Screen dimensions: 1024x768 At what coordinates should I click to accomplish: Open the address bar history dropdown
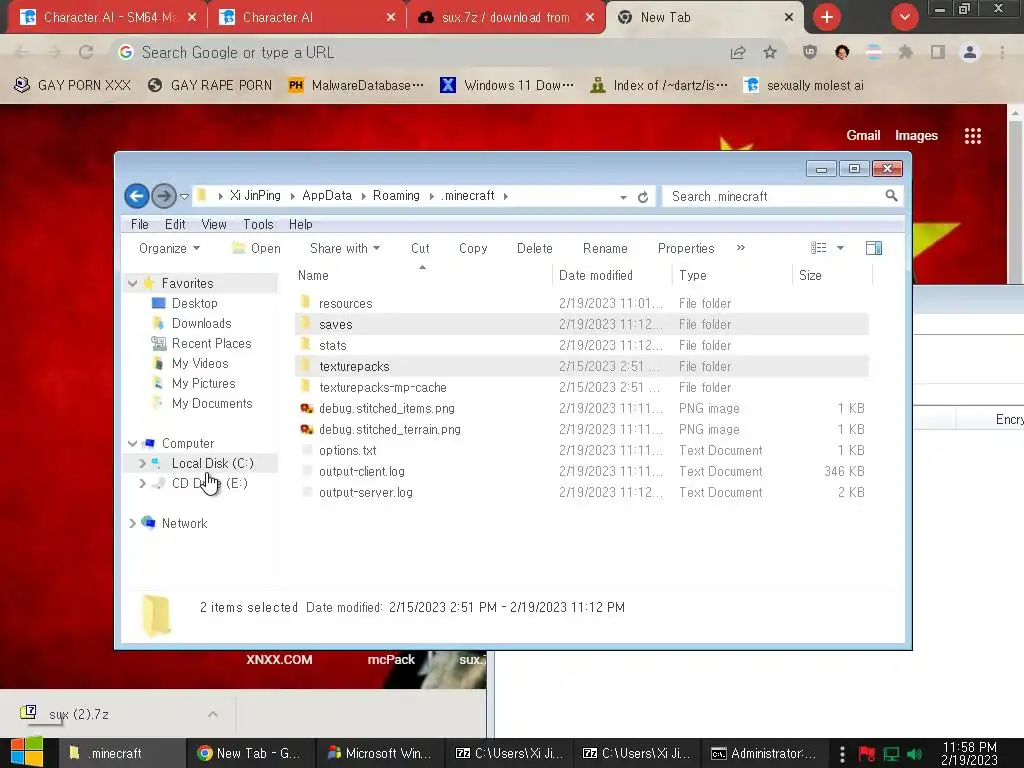point(623,197)
